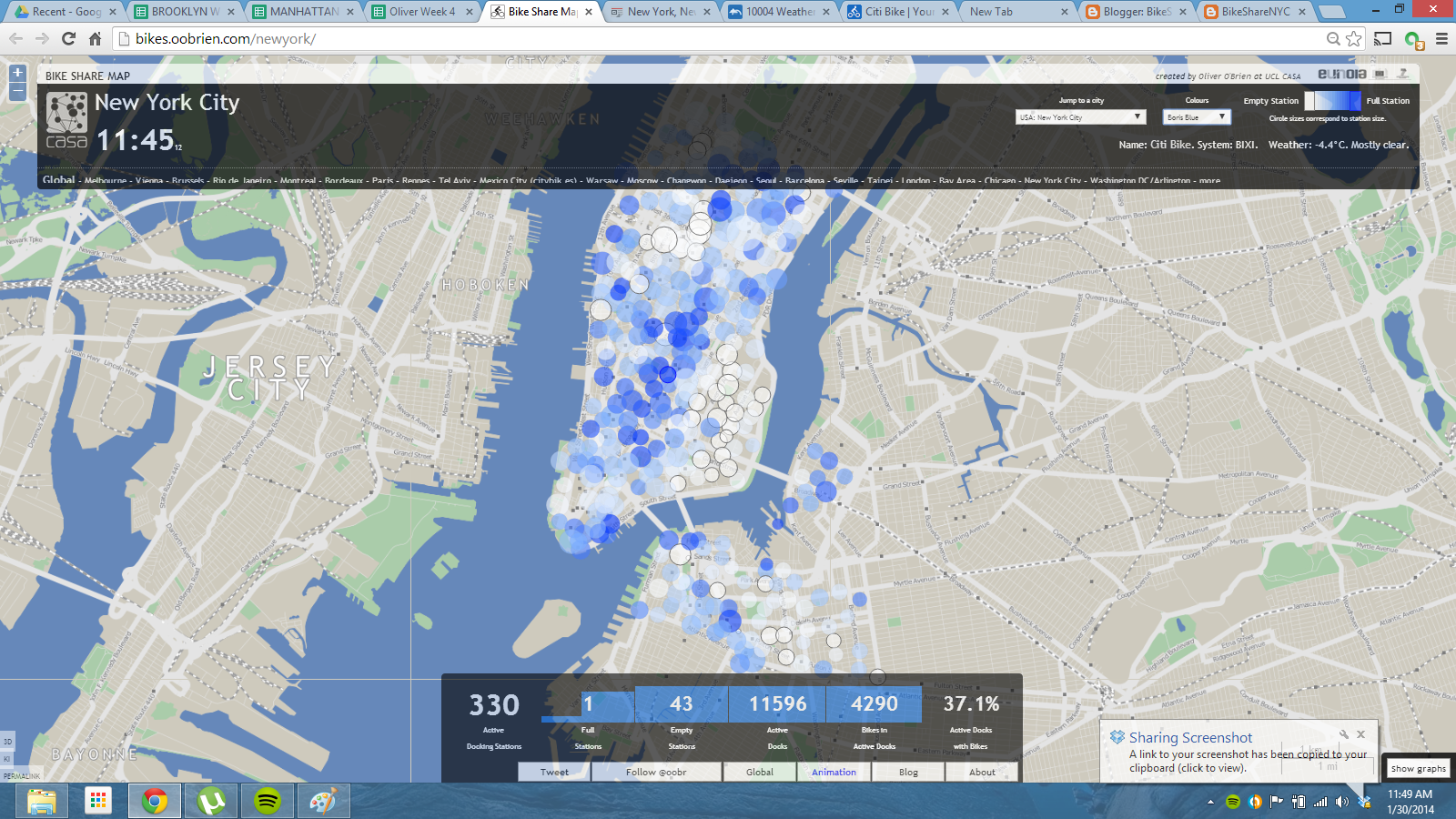Screen dimensions: 1456x819
Task: Click the Montreal link in the city list
Action: pos(298,181)
